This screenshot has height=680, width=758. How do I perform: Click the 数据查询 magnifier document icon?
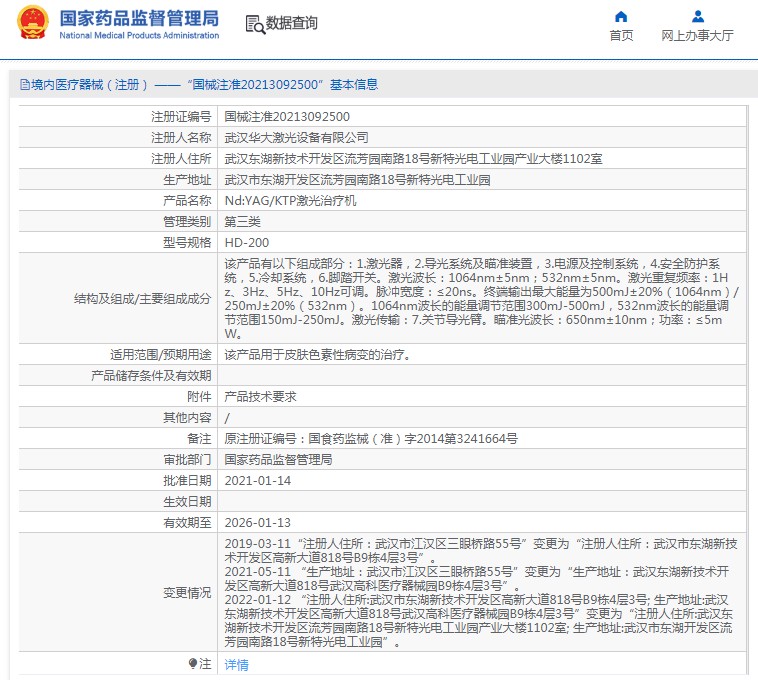(254, 24)
